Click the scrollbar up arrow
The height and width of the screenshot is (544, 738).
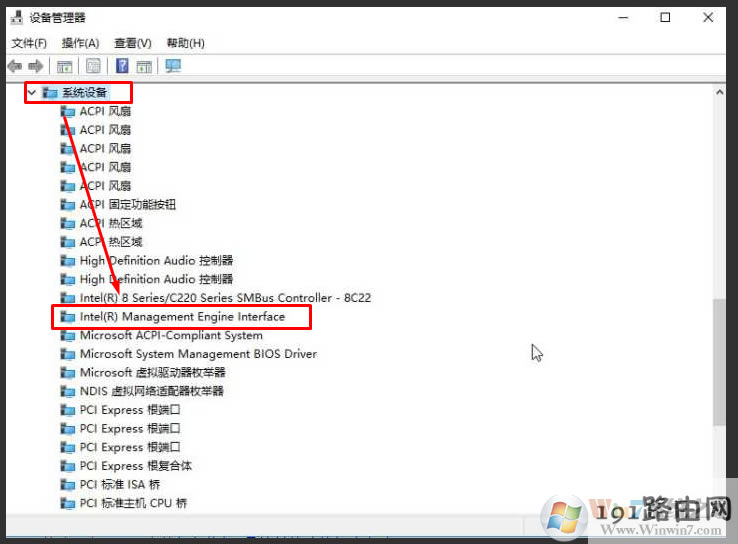[719, 92]
